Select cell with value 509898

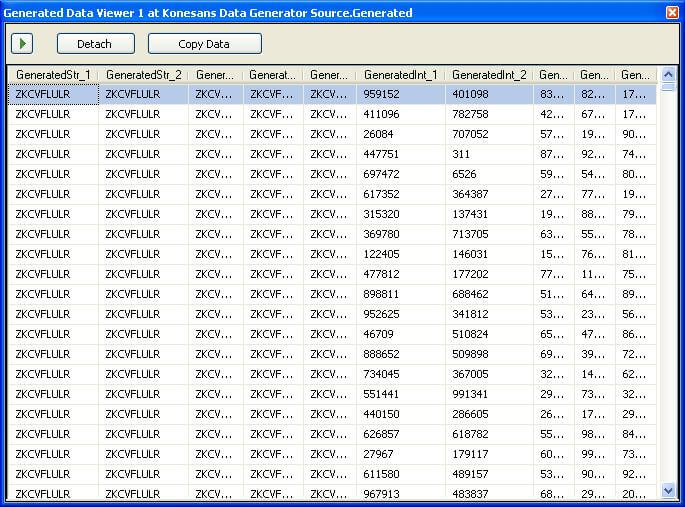point(489,355)
